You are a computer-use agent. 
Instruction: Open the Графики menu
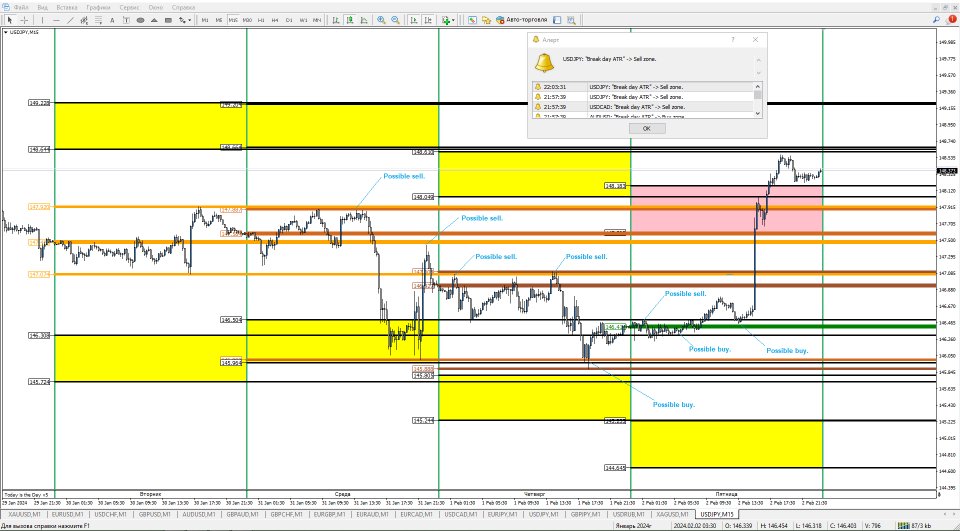click(x=98, y=7)
